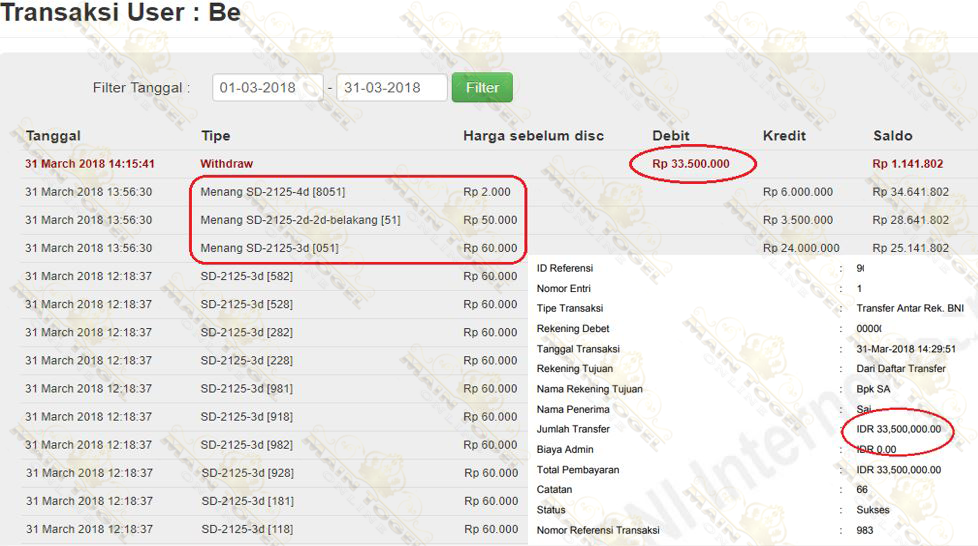
Task: Click the Menang SD-2125-3d [051] entry
Action: point(268,248)
